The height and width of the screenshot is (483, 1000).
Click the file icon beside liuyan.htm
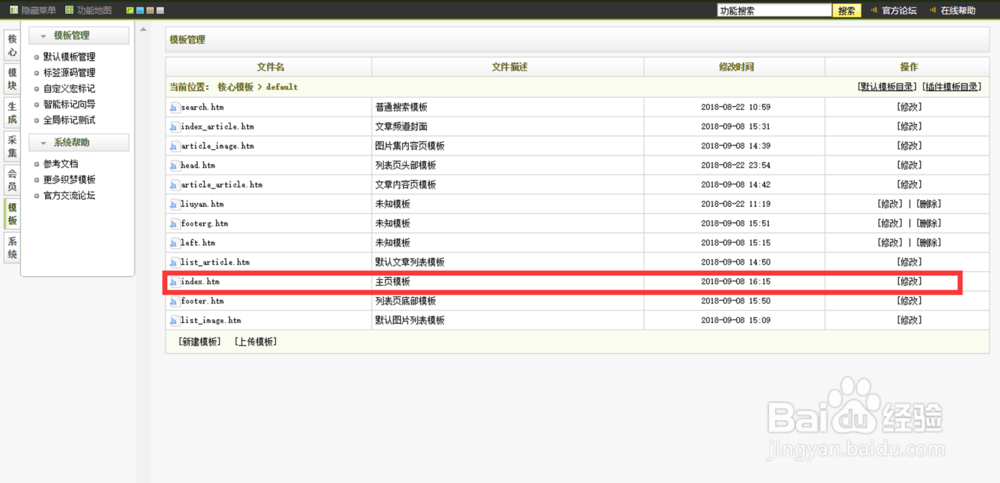point(174,204)
